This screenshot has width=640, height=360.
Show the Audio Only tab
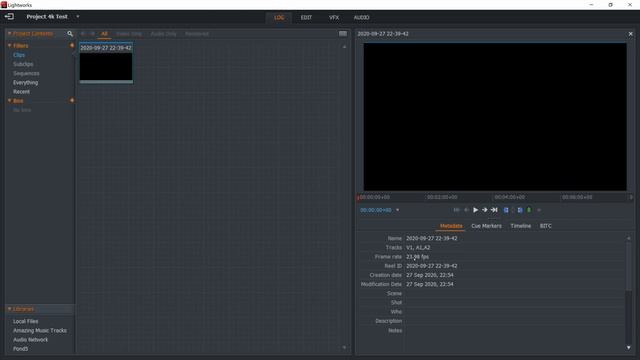[163, 34]
